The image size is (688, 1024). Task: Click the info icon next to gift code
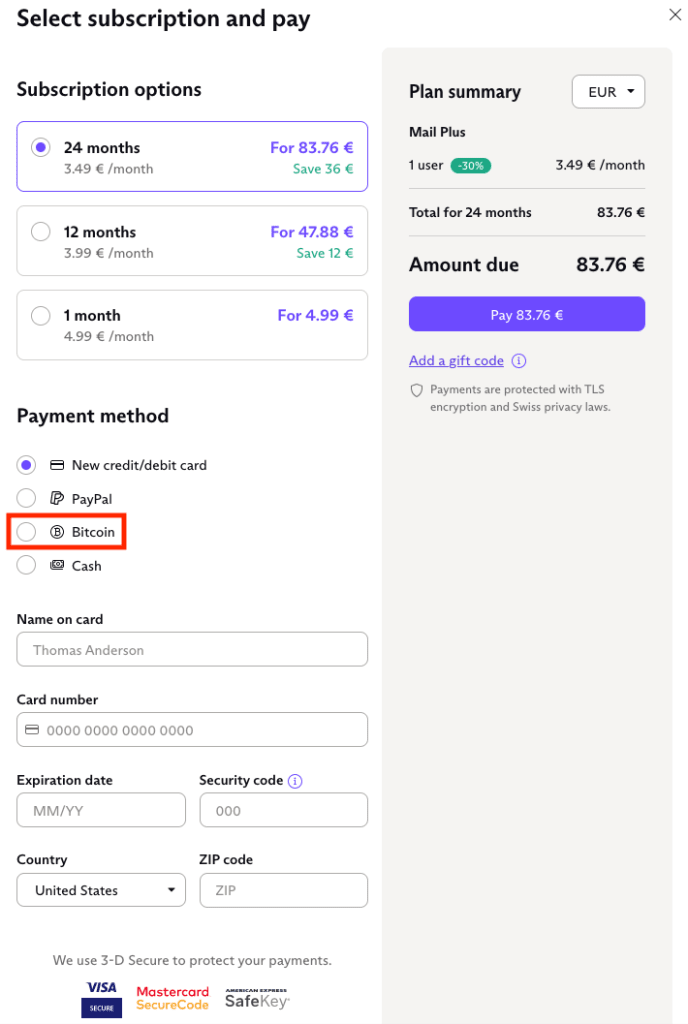(x=519, y=361)
